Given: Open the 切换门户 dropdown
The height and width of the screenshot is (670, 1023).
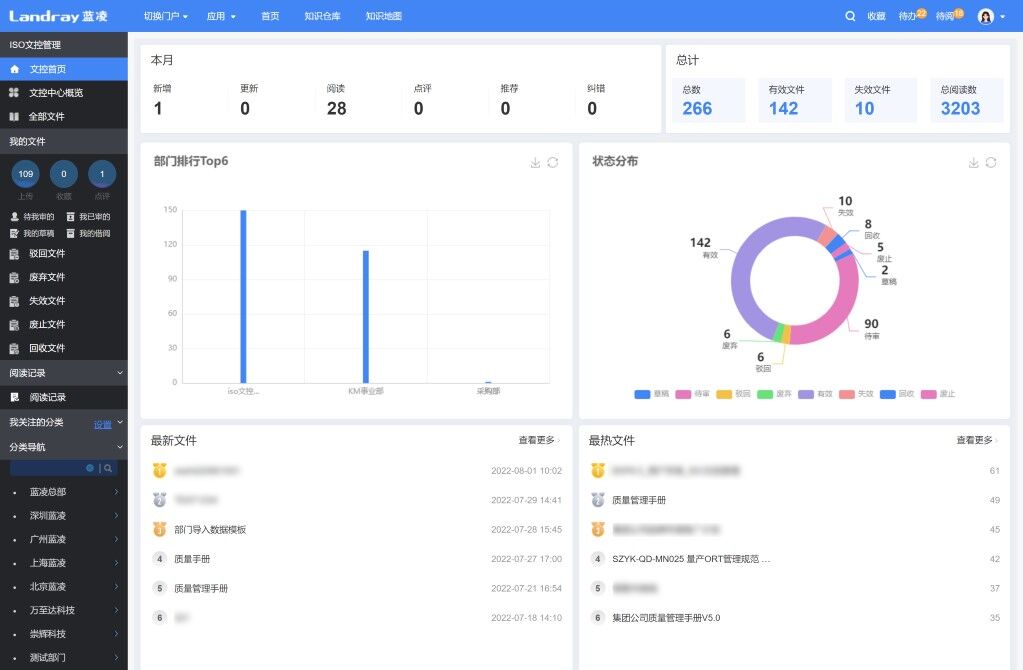Looking at the screenshot, I should click(x=166, y=16).
